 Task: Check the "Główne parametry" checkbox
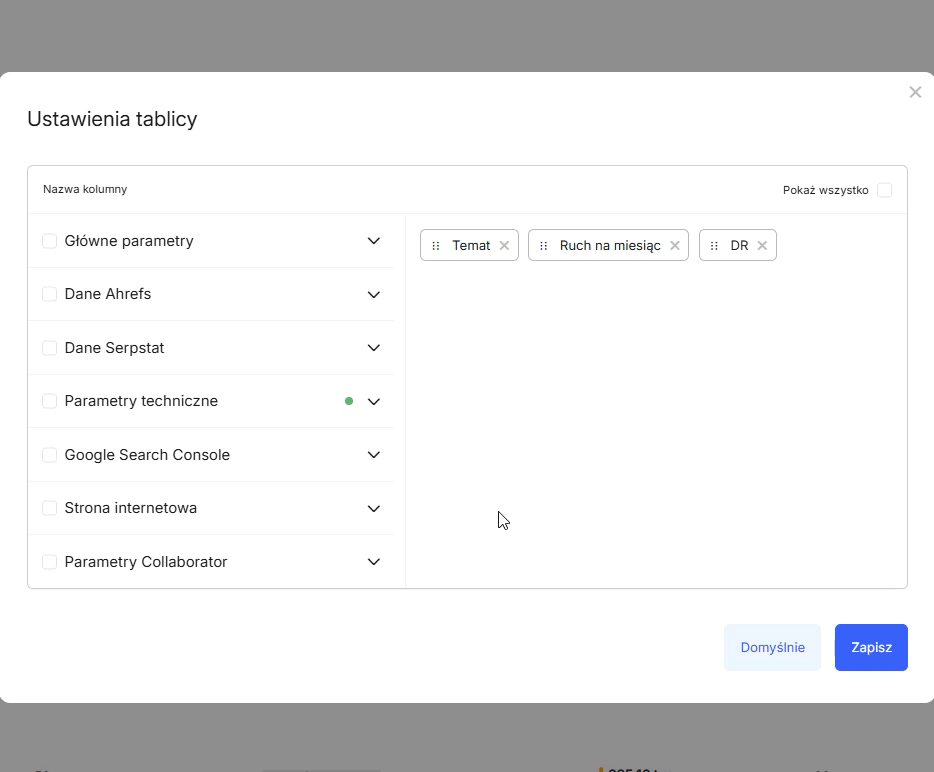49,240
